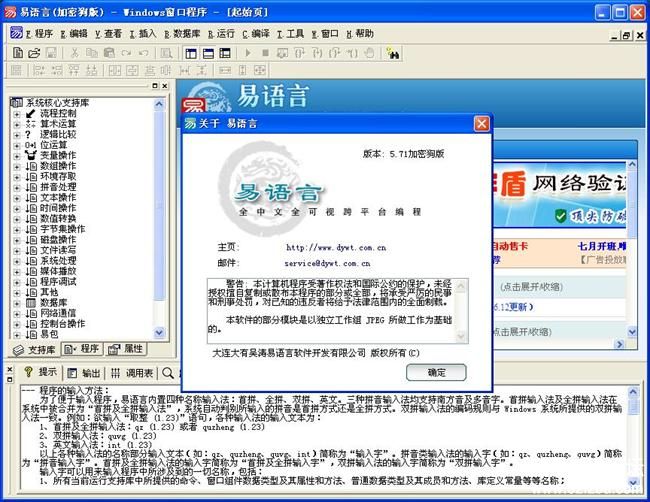Switch to the 程序 panel tab
The height and width of the screenshot is (502, 650).
(82, 349)
